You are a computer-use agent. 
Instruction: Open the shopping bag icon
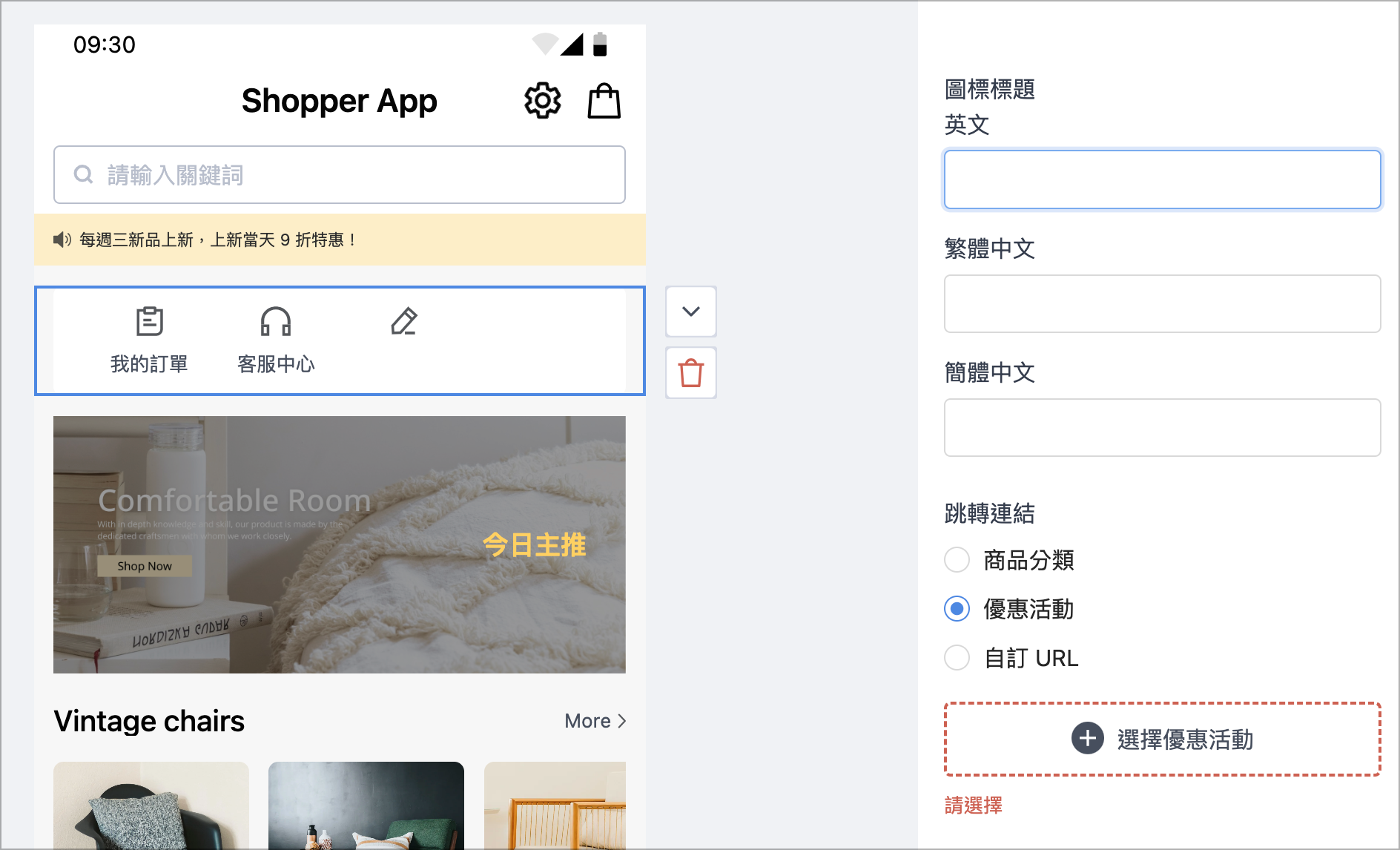(x=604, y=101)
